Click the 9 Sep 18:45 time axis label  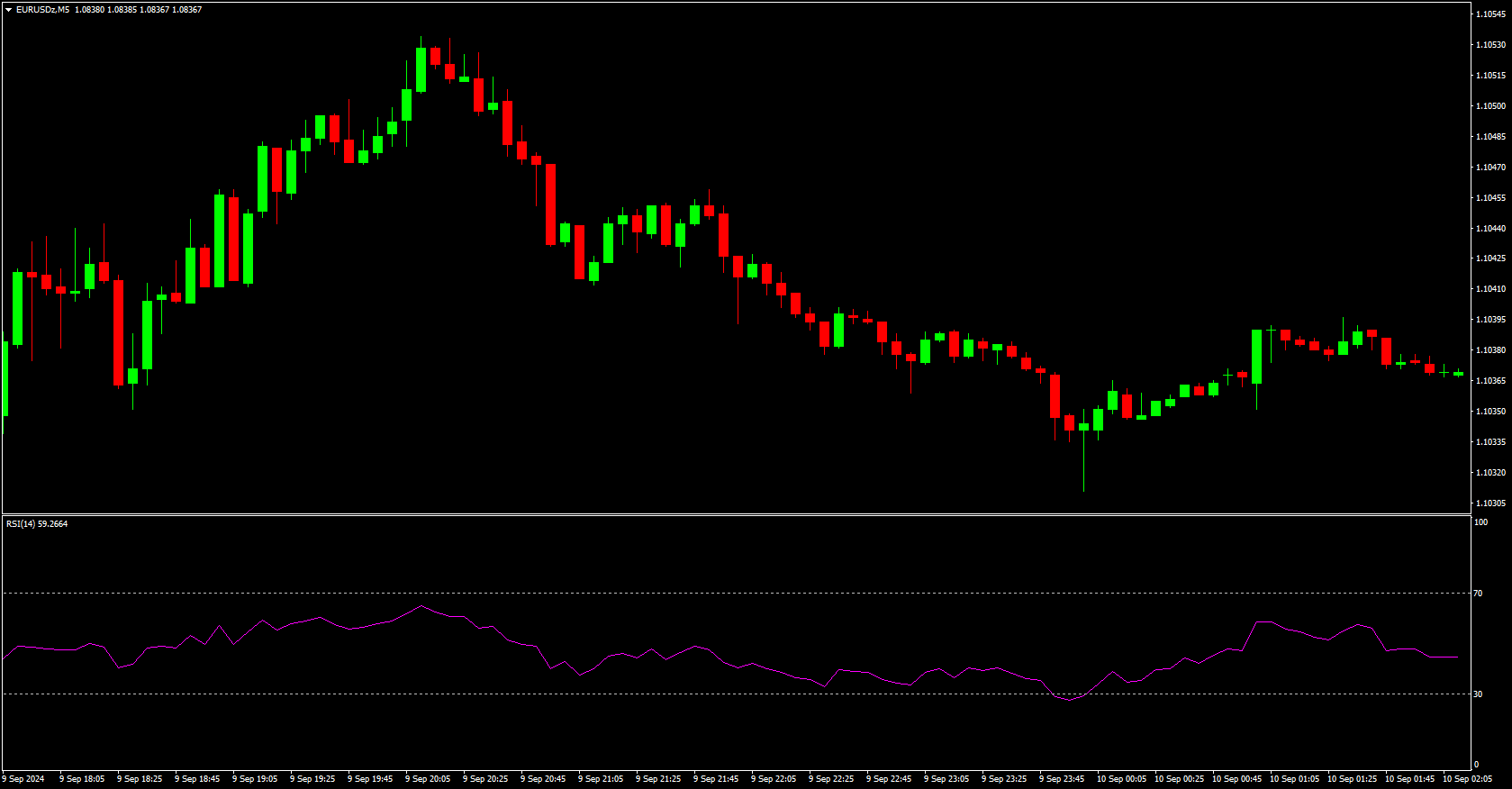pos(197,779)
